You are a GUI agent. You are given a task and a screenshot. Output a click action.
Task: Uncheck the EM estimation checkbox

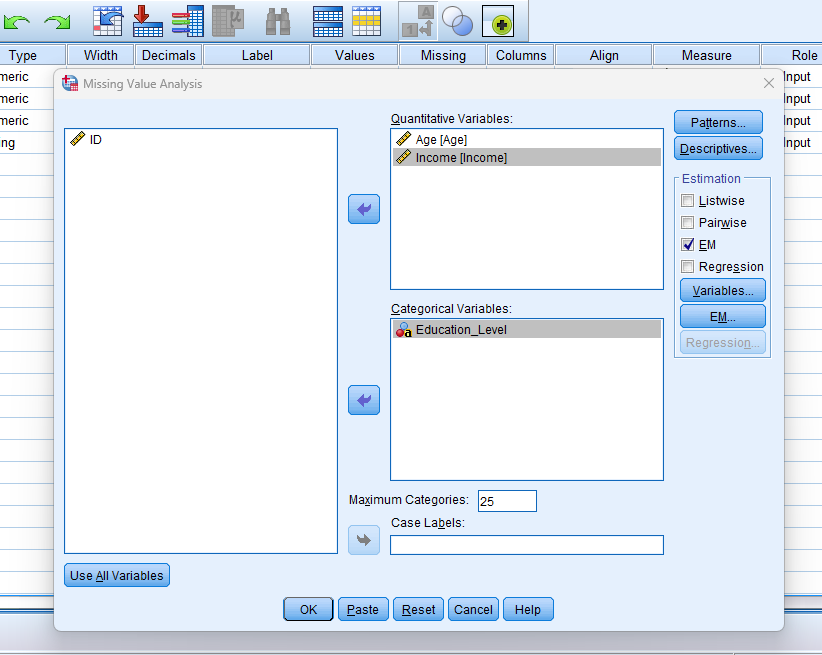(687, 244)
